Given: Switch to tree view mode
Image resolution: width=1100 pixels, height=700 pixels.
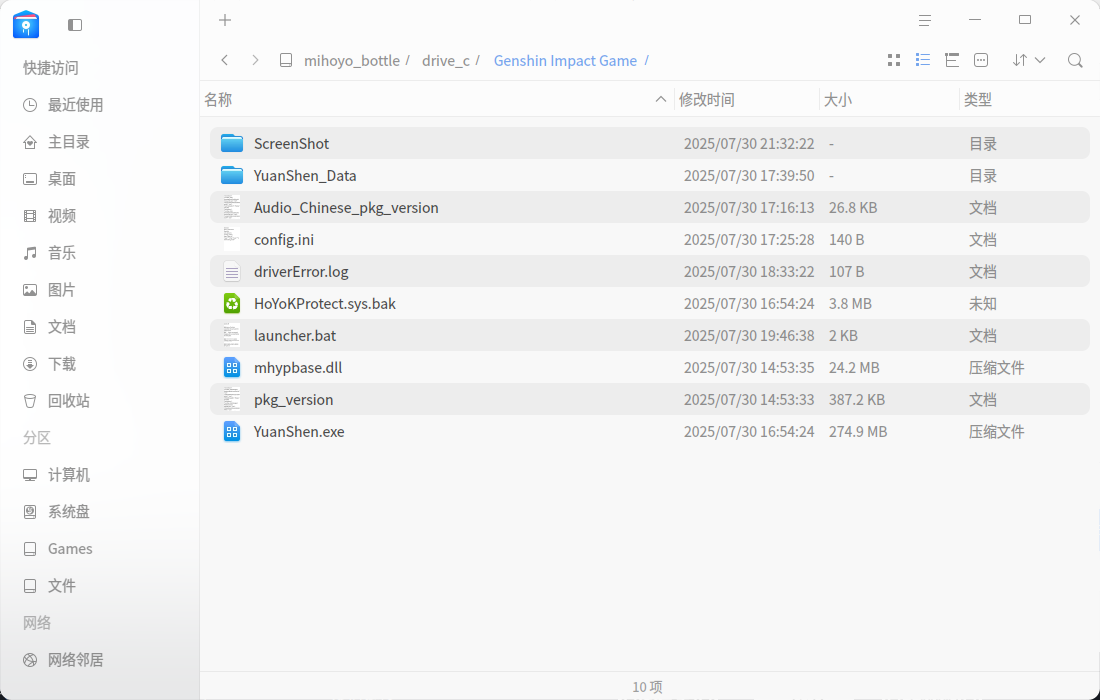Looking at the screenshot, I should pos(952,60).
